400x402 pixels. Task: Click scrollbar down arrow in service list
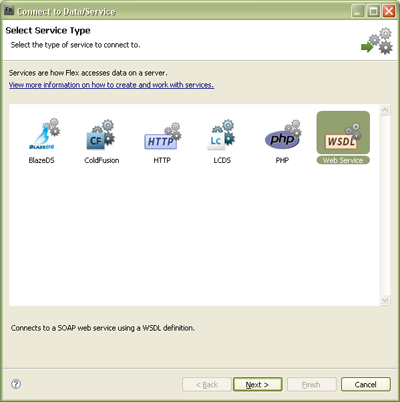point(385,300)
